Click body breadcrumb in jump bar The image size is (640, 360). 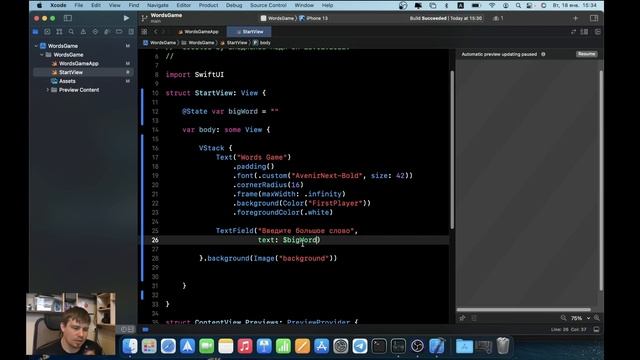(262, 42)
